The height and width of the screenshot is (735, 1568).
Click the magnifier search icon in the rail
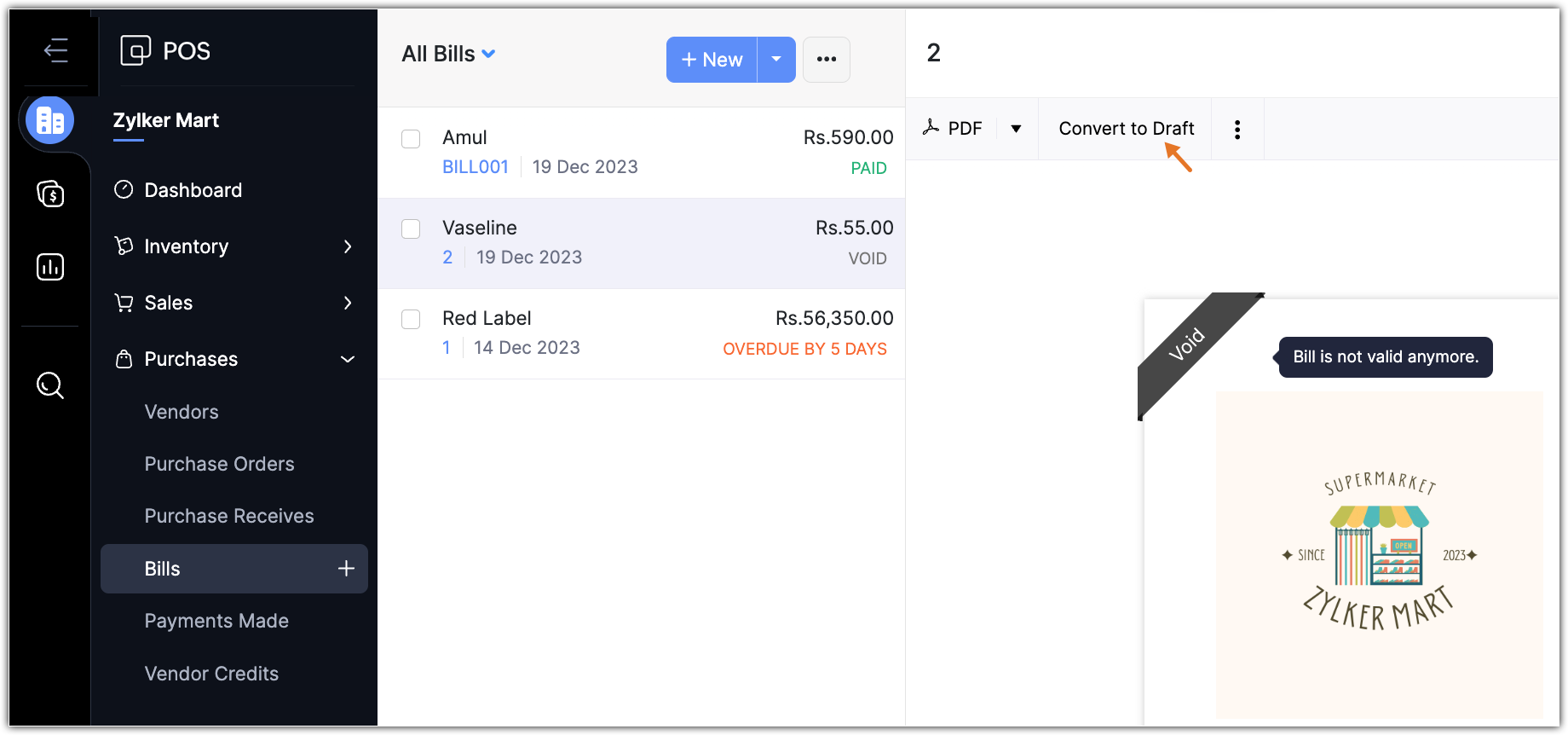tap(50, 385)
